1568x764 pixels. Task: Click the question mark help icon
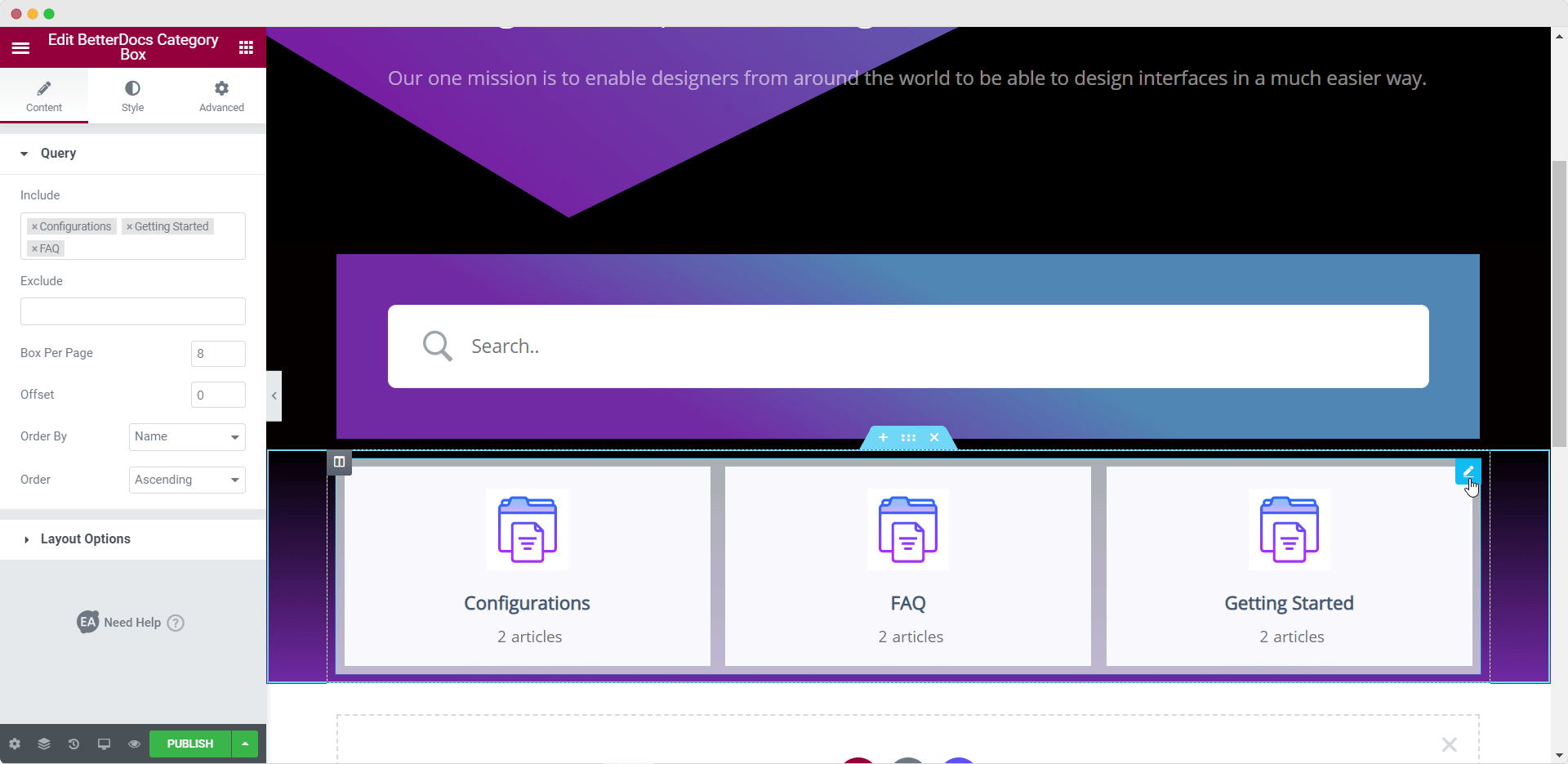click(175, 623)
